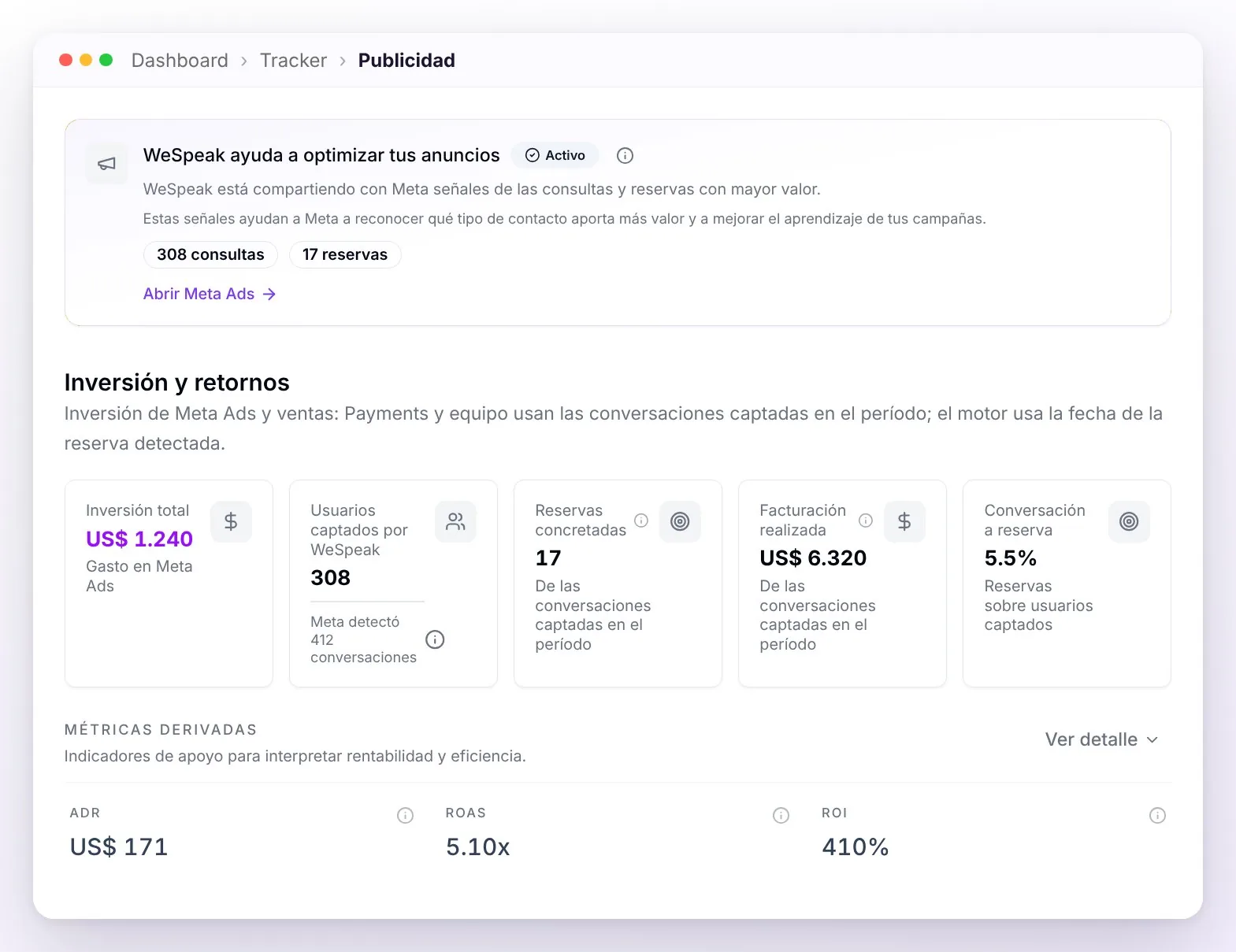Screen dimensions: 1236x952
Task: Click the MÉTRICAS DERIVADAS section label
Action: (x=161, y=729)
